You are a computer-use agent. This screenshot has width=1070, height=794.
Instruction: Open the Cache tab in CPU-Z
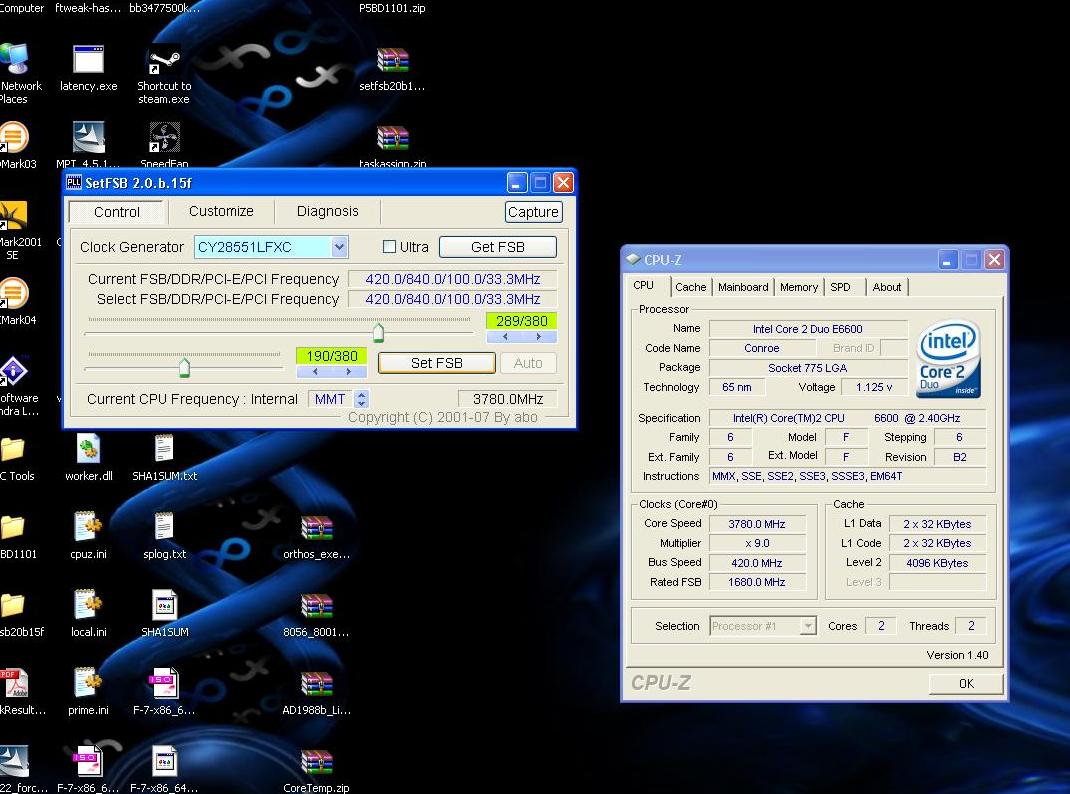691,287
